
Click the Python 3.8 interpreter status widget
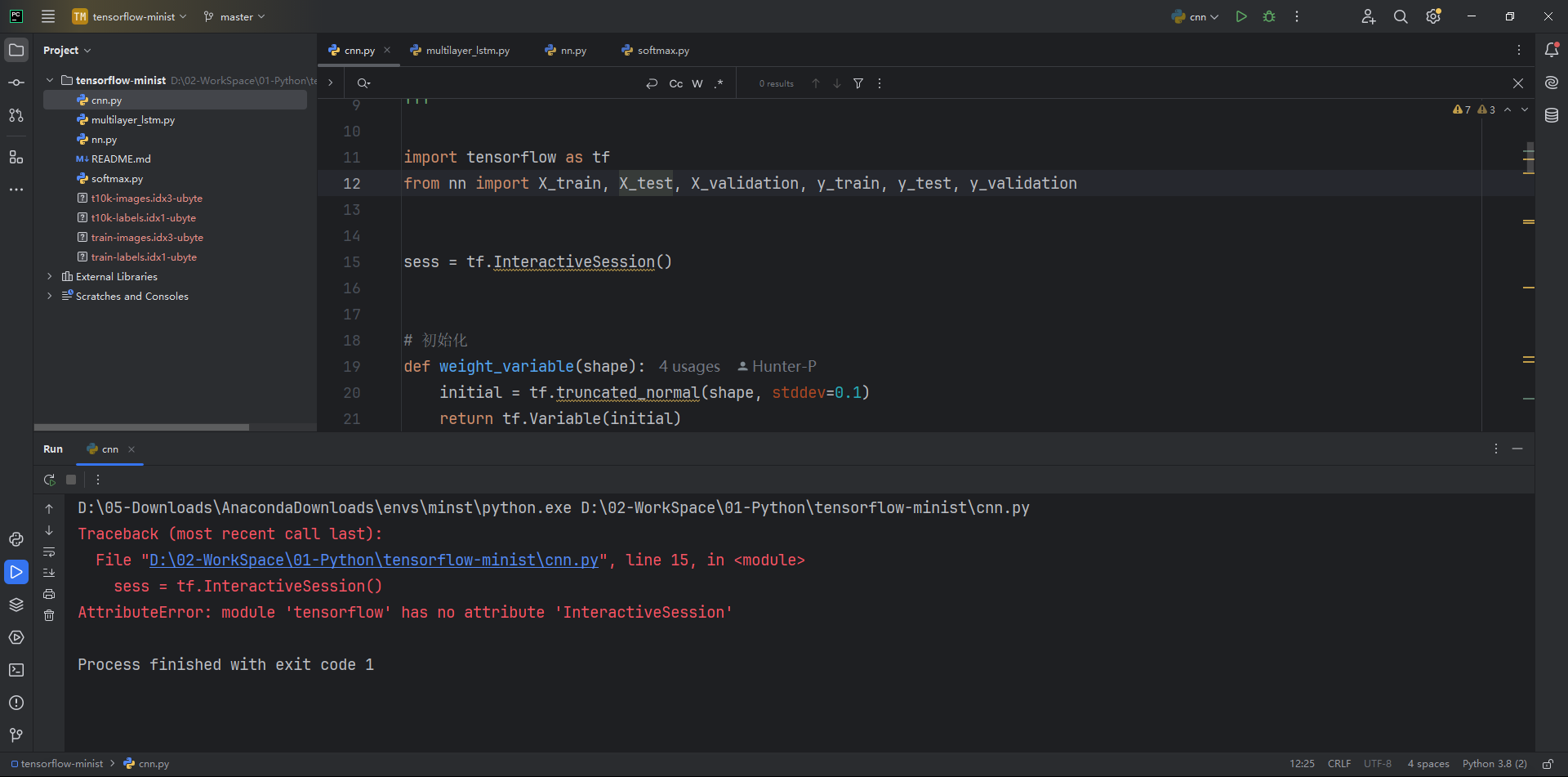coord(1494,764)
